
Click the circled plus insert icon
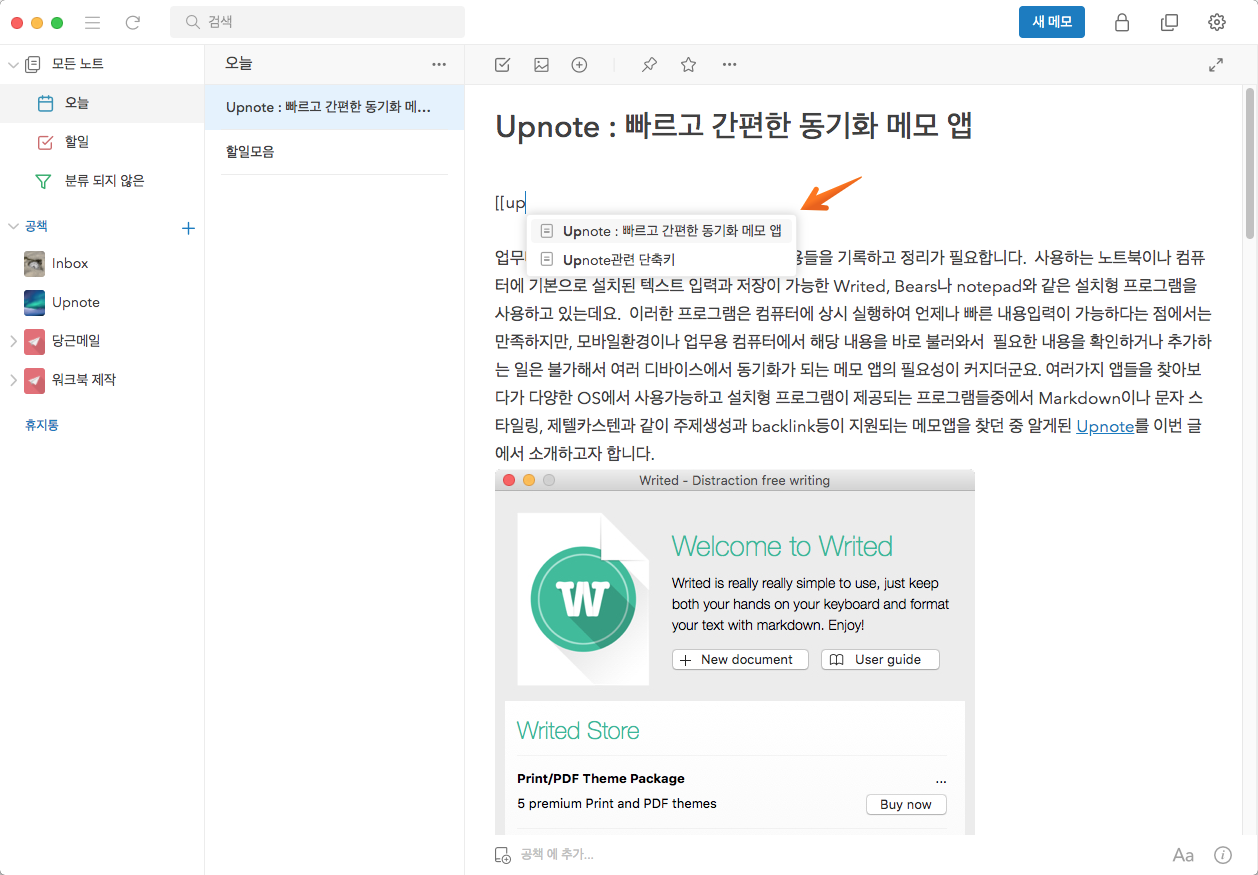[x=579, y=65]
